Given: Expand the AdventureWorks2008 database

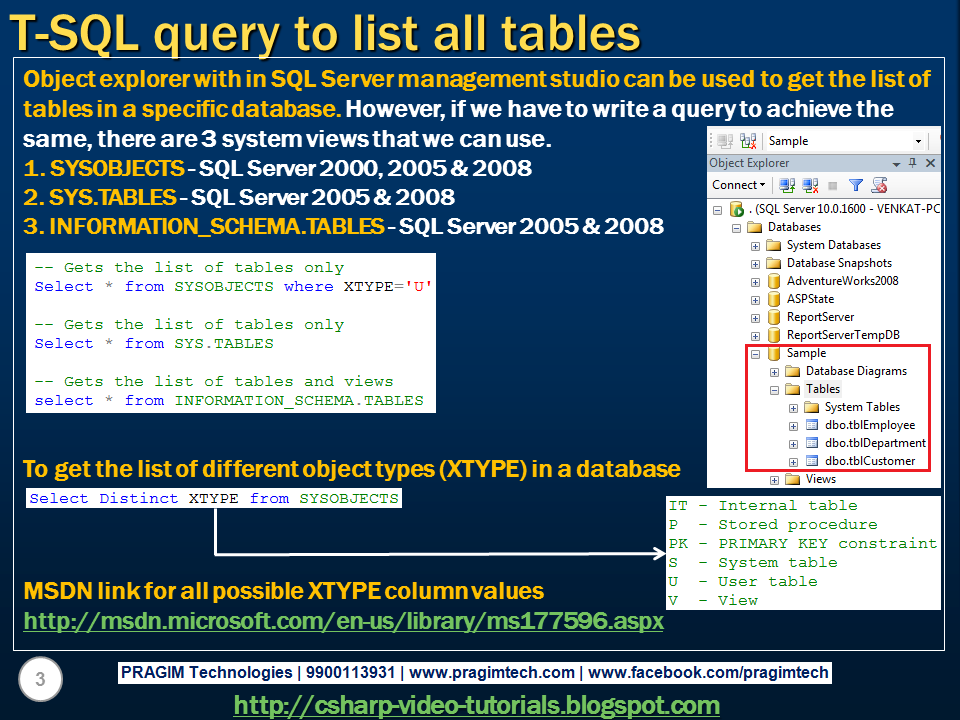Looking at the screenshot, I should pyautogui.click(x=756, y=282).
